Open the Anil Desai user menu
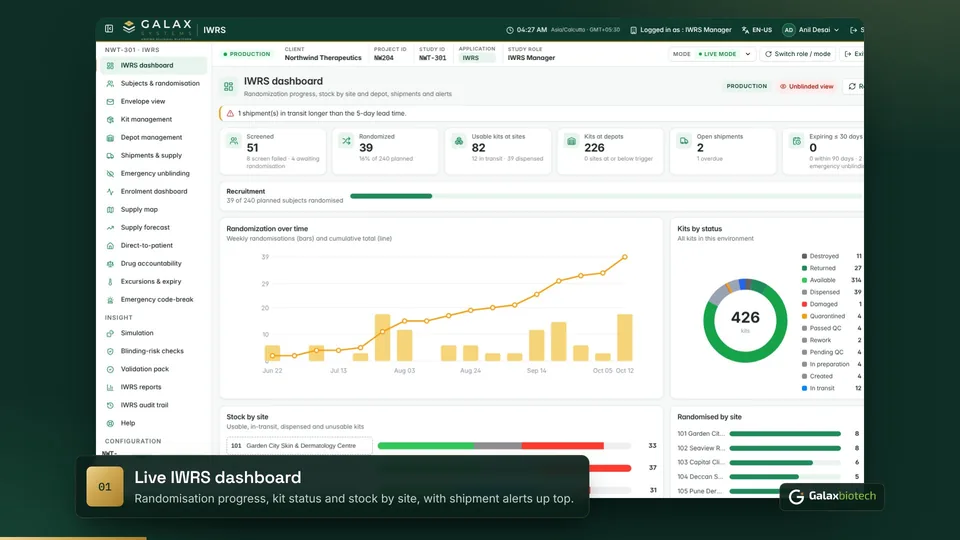The image size is (960, 540). tap(810, 29)
